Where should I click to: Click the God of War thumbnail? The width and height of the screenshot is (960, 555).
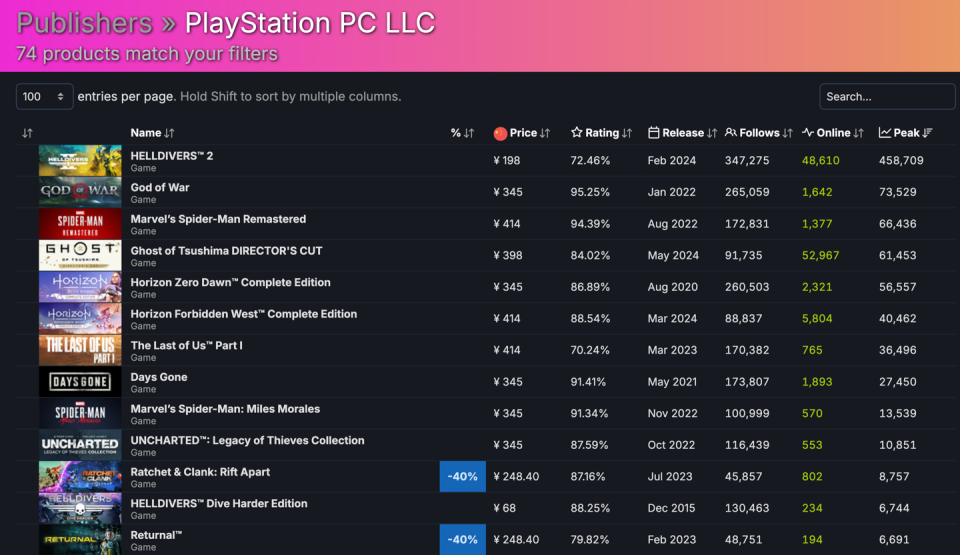pos(80,192)
